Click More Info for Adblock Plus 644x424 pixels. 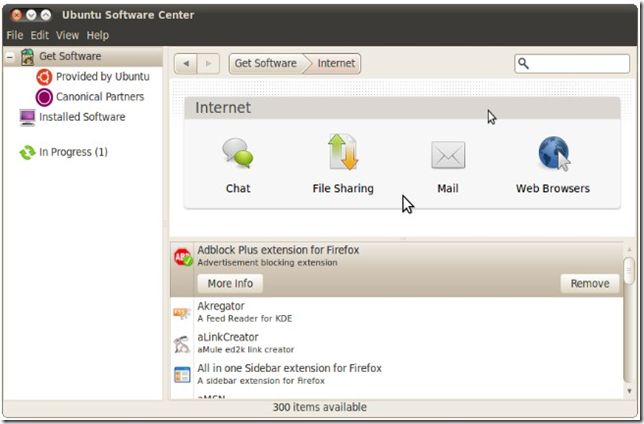coord(230,283)
